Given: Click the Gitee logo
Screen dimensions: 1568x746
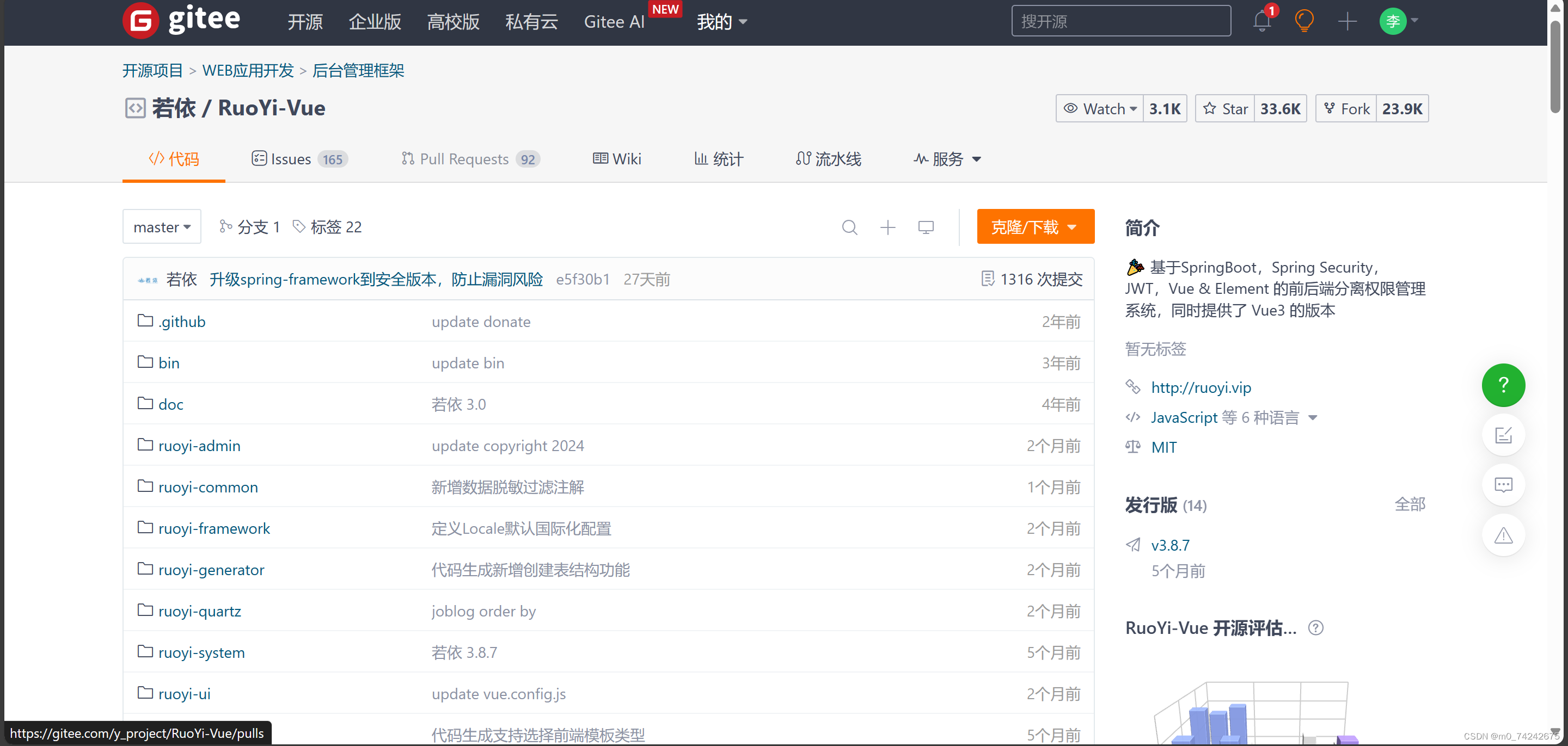Looking at the screenshot, I should pyautogui.click(x=181, y=20).
